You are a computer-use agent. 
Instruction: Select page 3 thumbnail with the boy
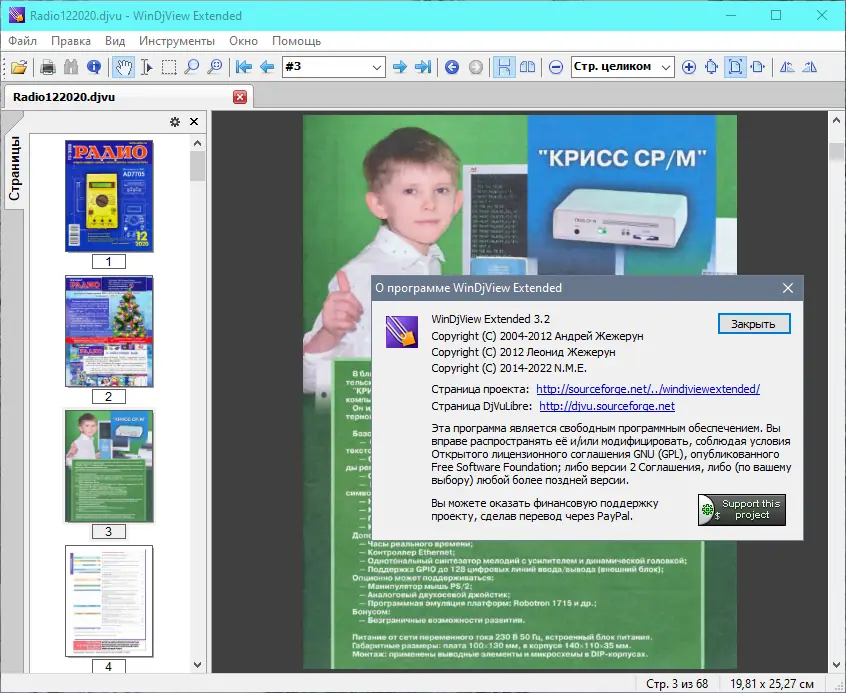tap(109, 466)
